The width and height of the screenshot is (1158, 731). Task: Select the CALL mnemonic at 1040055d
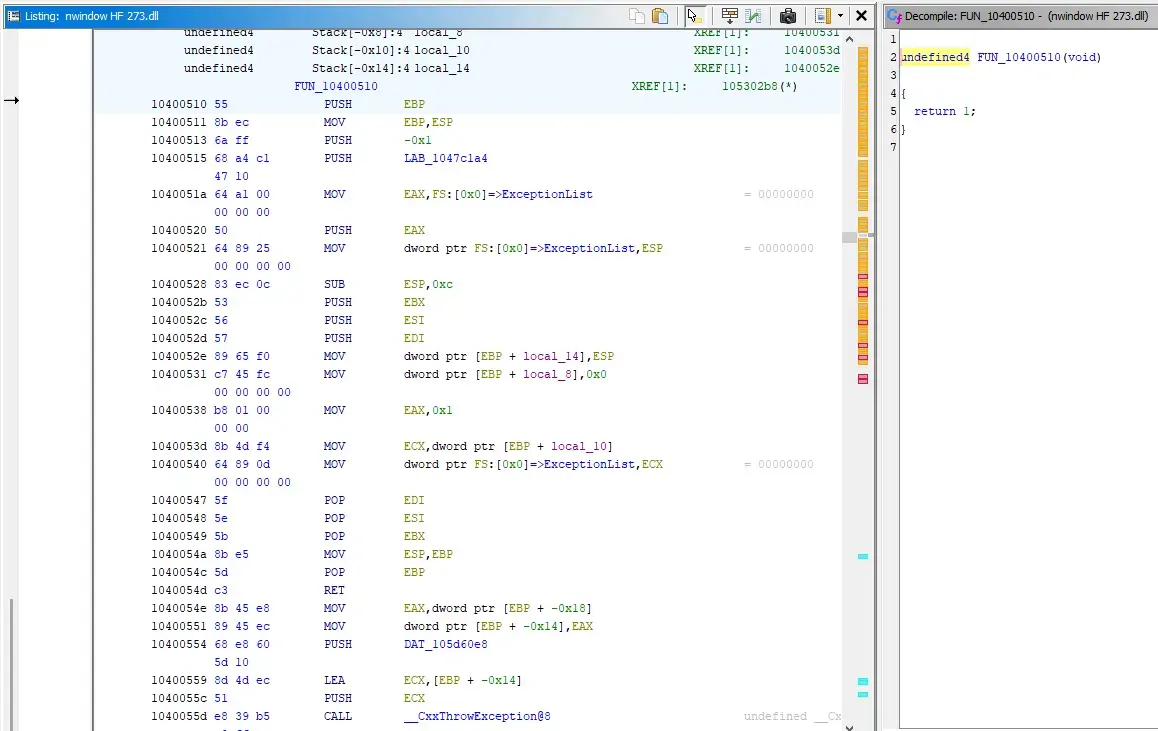(338, 716)
